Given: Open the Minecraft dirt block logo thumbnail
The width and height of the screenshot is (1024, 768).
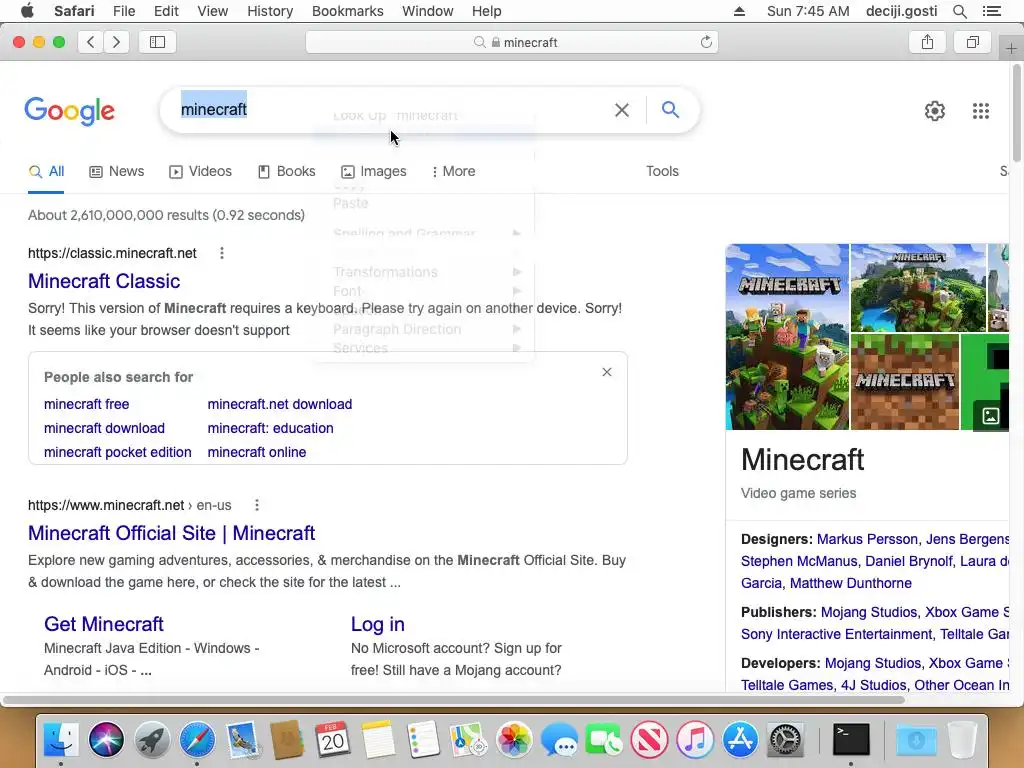Looking at the screenshot, I should coord(904,382).
